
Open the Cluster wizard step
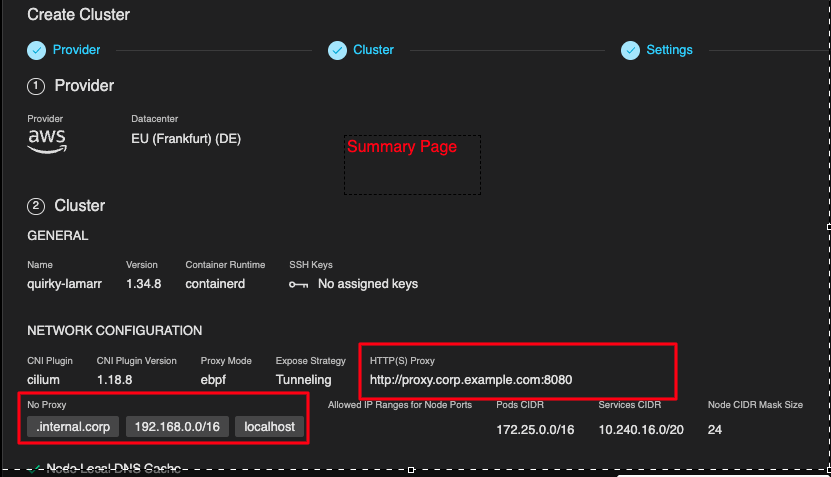tap(373, 50)
